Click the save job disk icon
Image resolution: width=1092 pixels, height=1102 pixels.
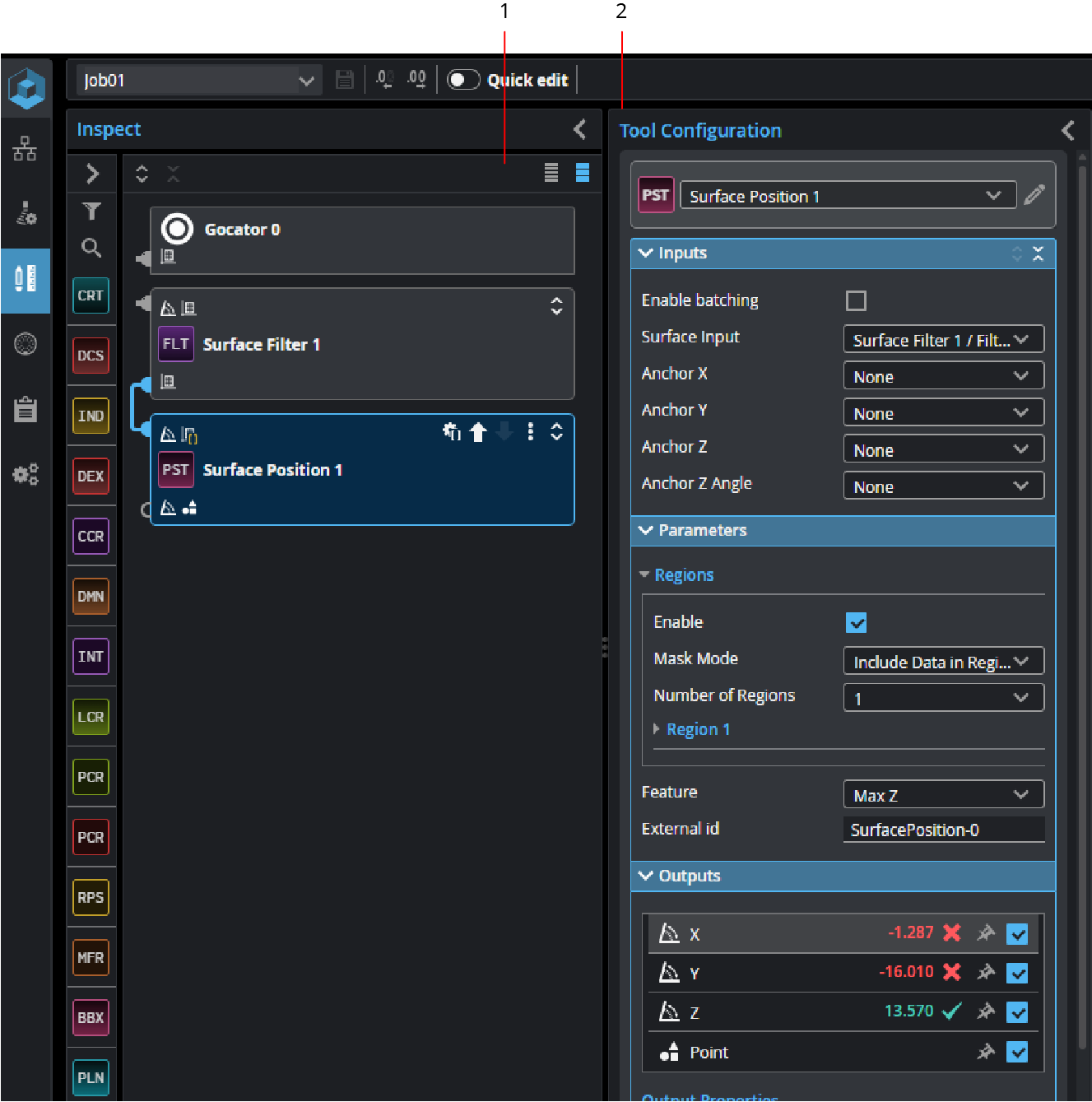pos(345,80)
